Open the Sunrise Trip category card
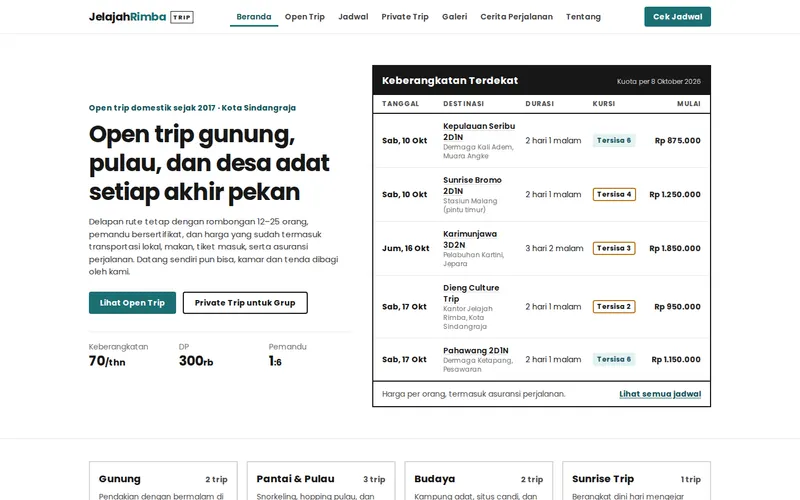 [636, 481]
